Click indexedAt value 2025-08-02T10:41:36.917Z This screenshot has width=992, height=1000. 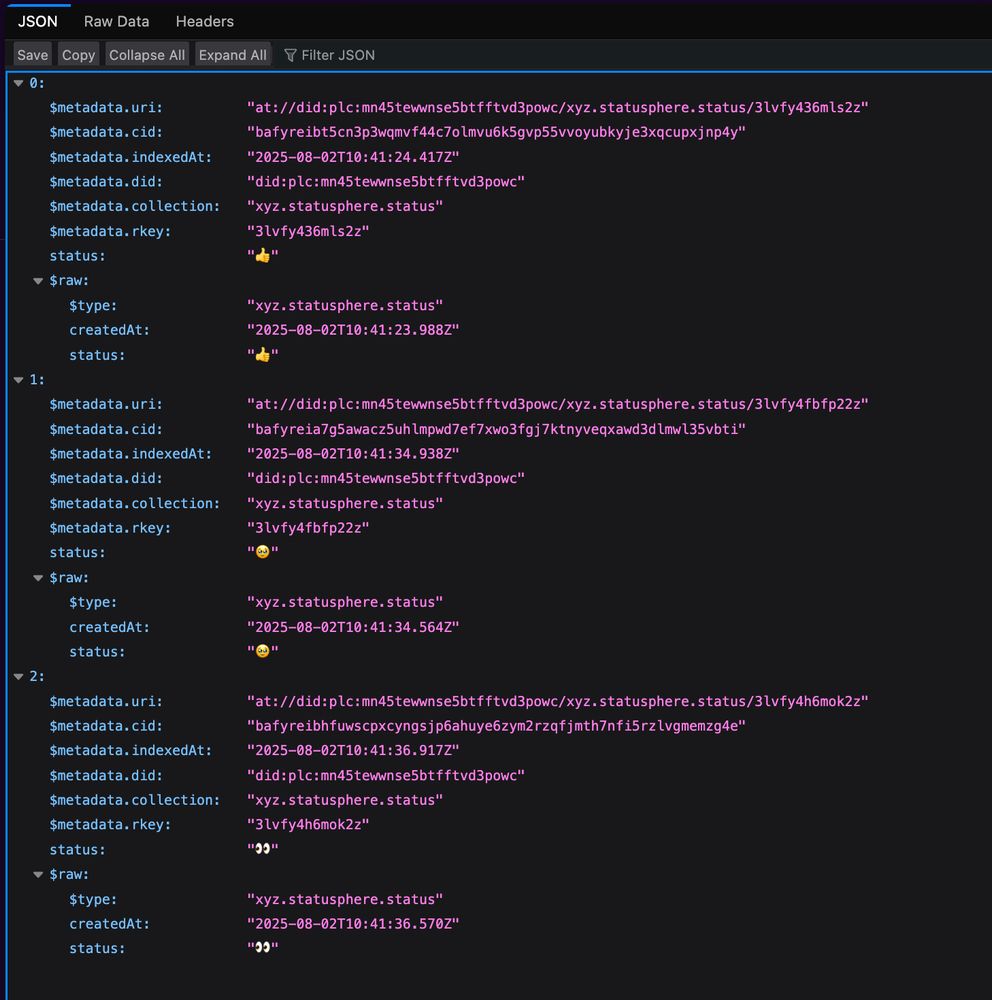353,751
